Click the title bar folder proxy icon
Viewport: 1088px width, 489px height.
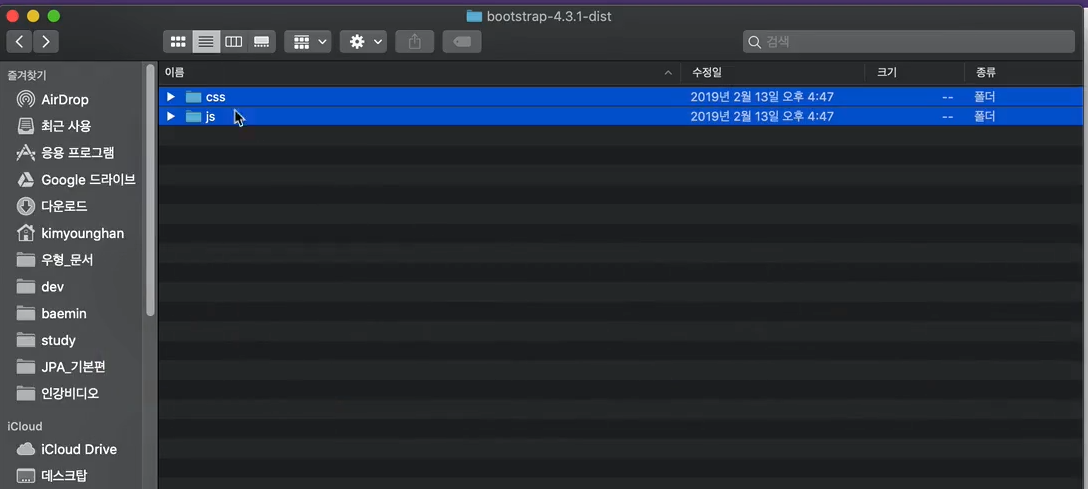point(474,16)
